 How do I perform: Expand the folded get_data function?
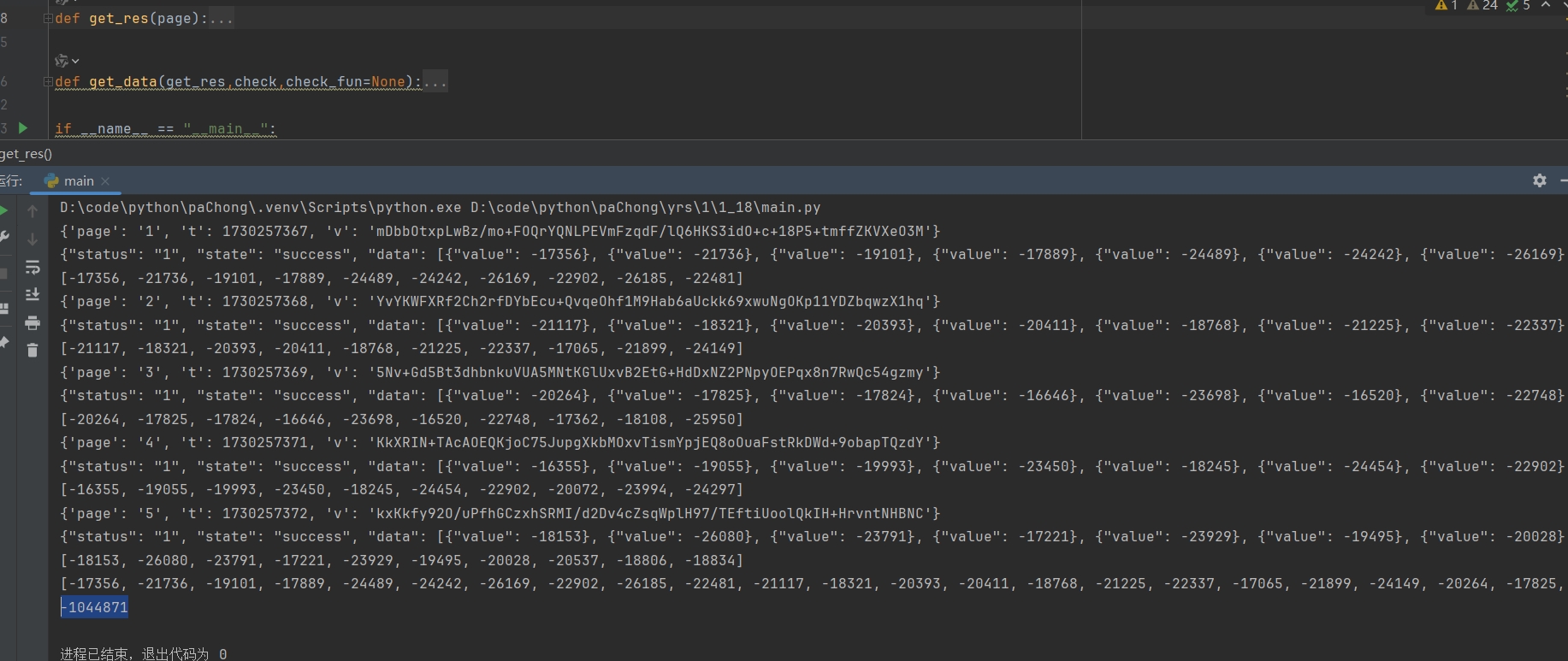tap(48, 82)
